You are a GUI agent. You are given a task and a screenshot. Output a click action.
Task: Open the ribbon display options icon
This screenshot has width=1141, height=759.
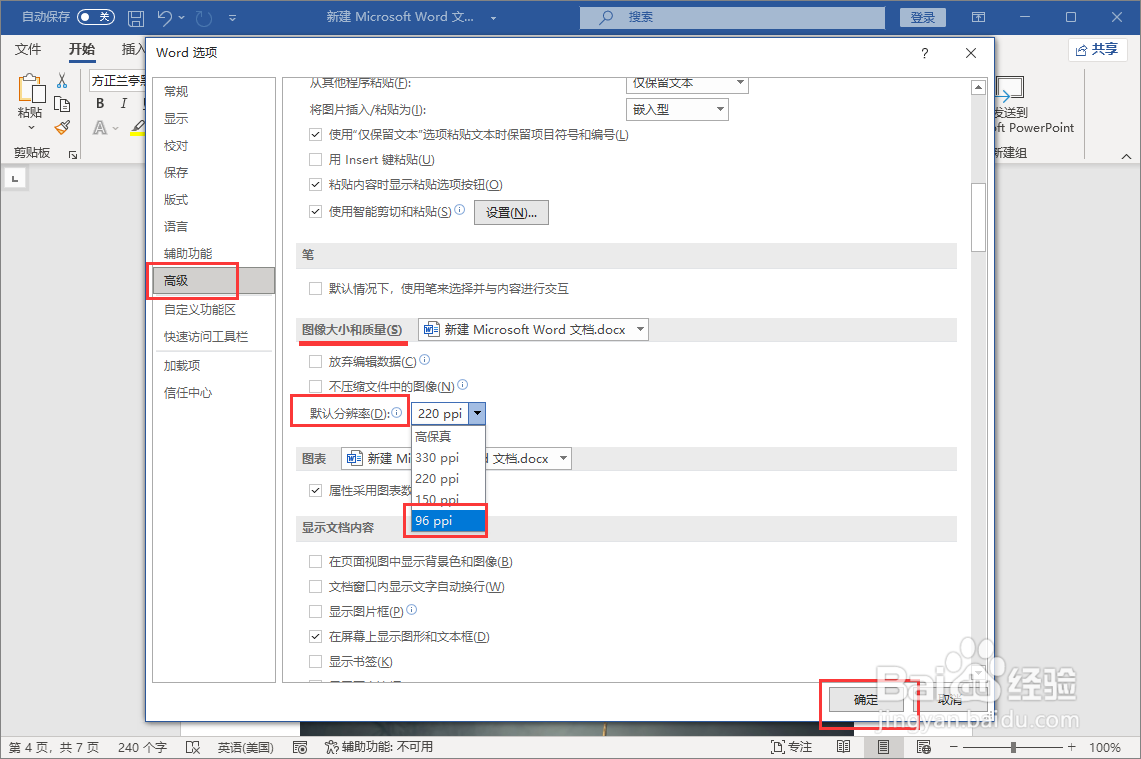(x=979, y=17)
